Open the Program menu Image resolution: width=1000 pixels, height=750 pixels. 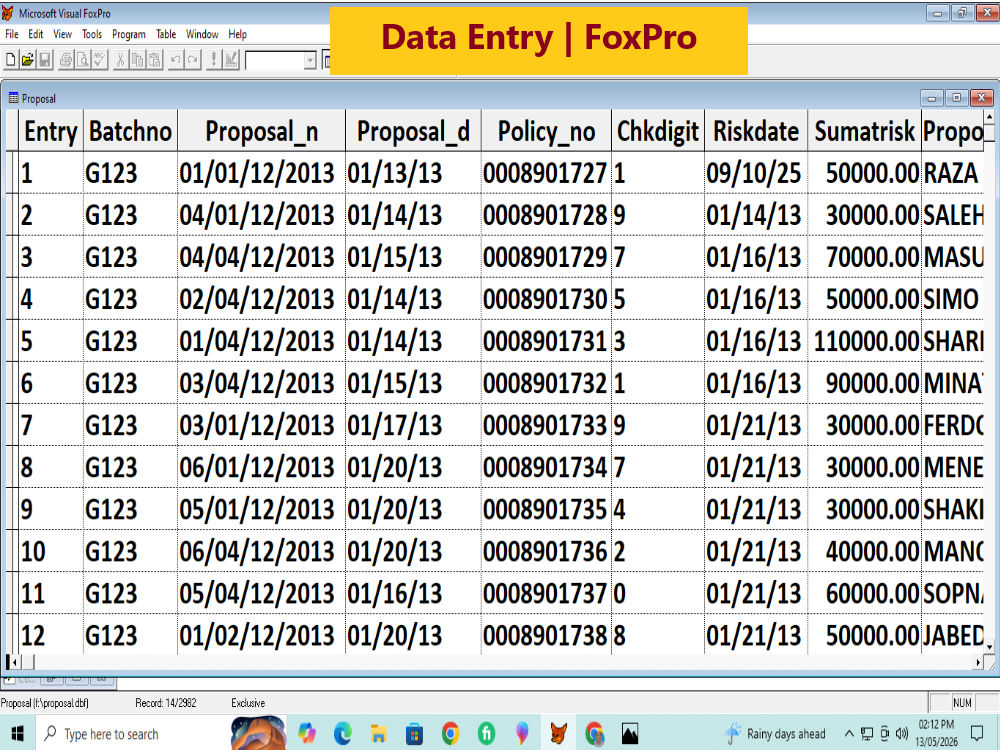129,34
